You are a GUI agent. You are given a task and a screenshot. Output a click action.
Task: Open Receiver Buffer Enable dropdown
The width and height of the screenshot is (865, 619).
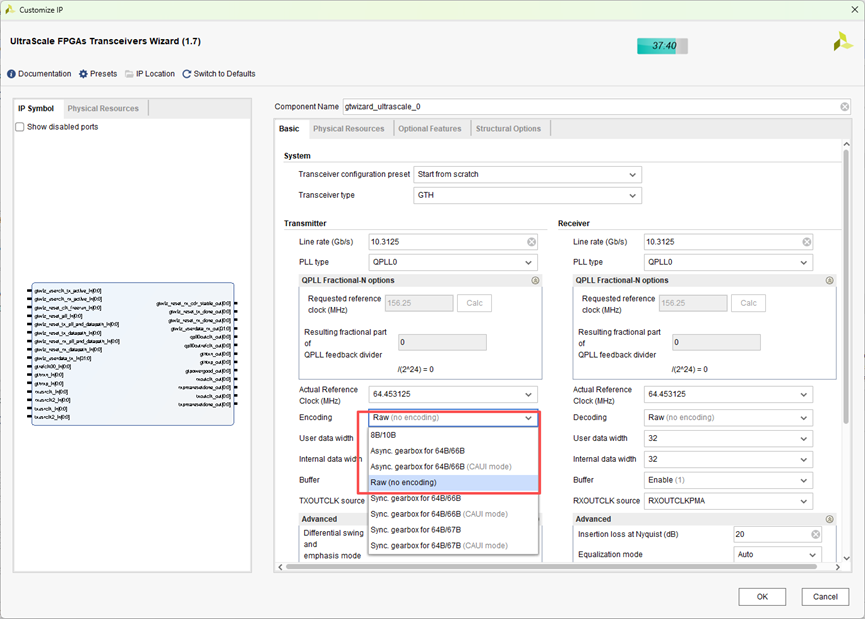728,480
